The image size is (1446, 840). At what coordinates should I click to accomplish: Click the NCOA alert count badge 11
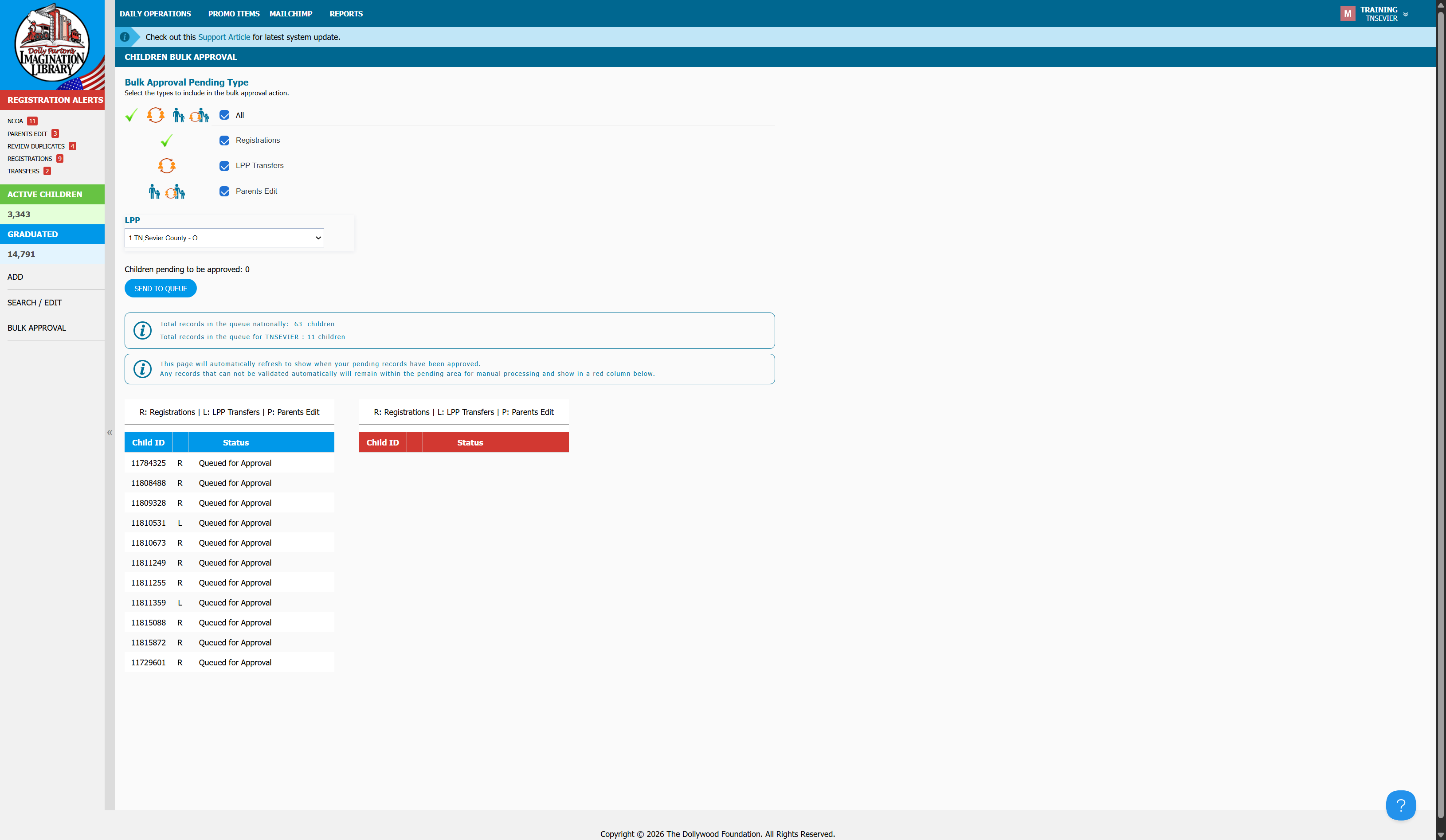click(x=33, y=121)
